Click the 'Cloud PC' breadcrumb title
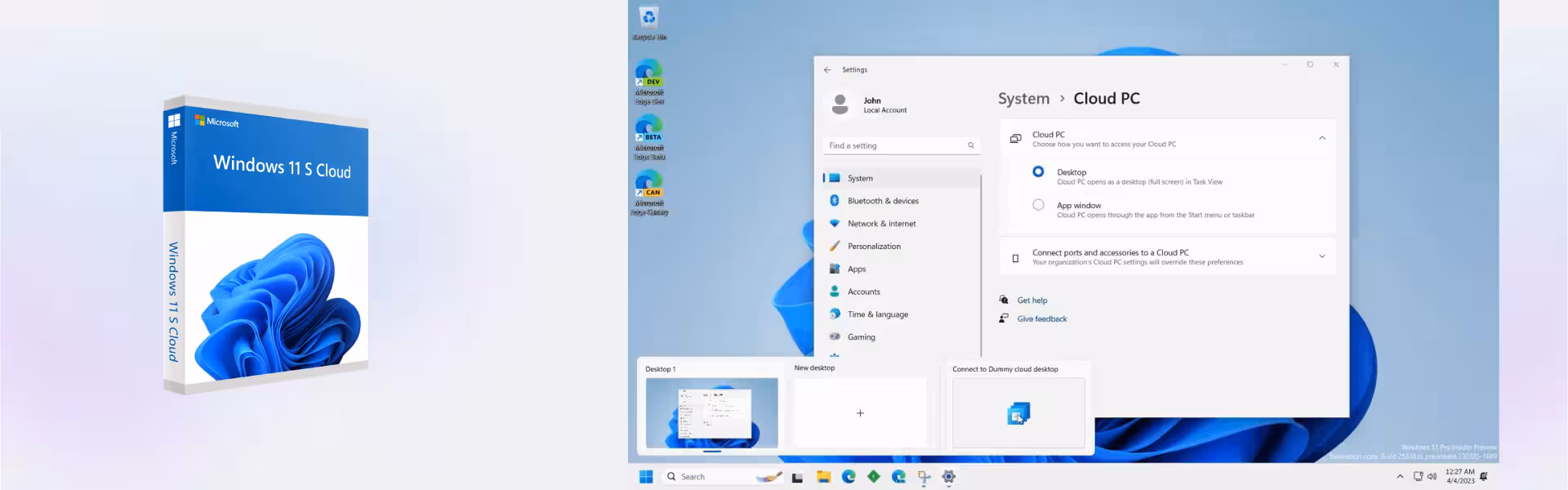 point(1107,99)
